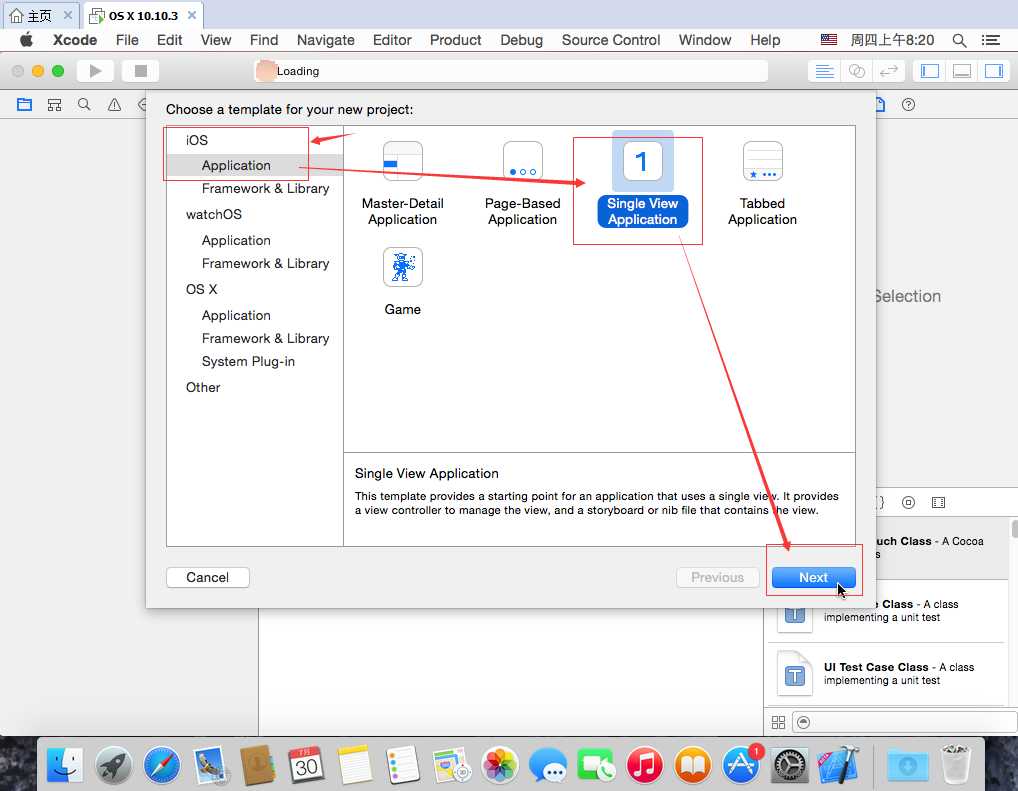Select the watchOS category heading

click(x=214, y=214)
